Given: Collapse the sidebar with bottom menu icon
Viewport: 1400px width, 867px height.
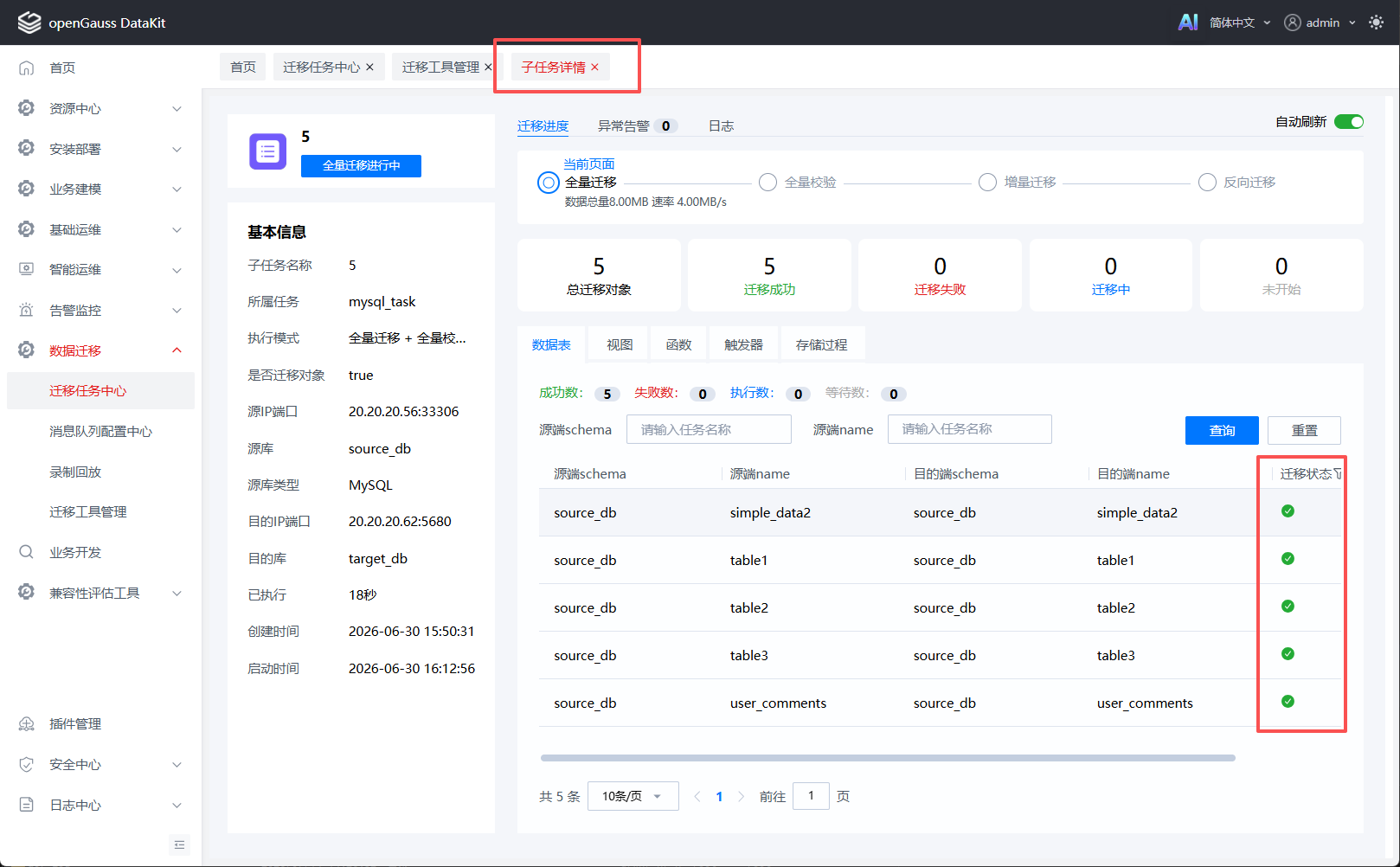Looking at the screenshot, I should click(179, 845).
